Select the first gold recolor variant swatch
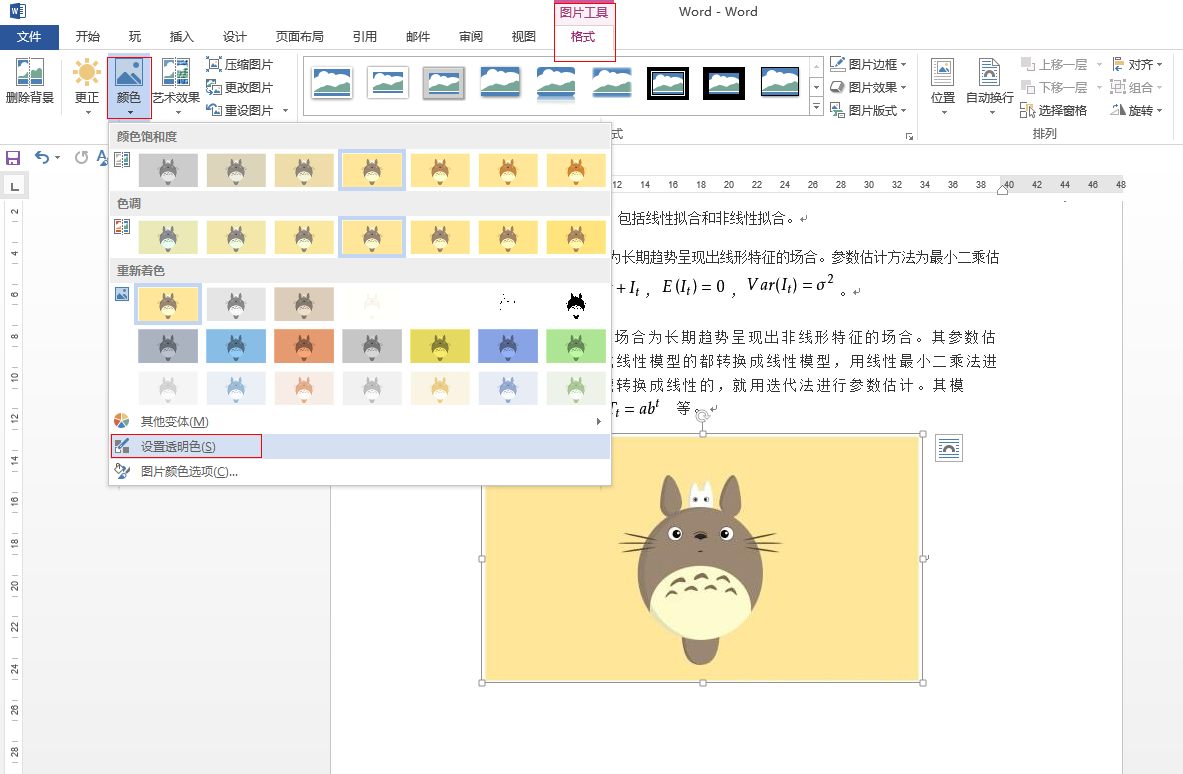 click(x=167, y=301)
